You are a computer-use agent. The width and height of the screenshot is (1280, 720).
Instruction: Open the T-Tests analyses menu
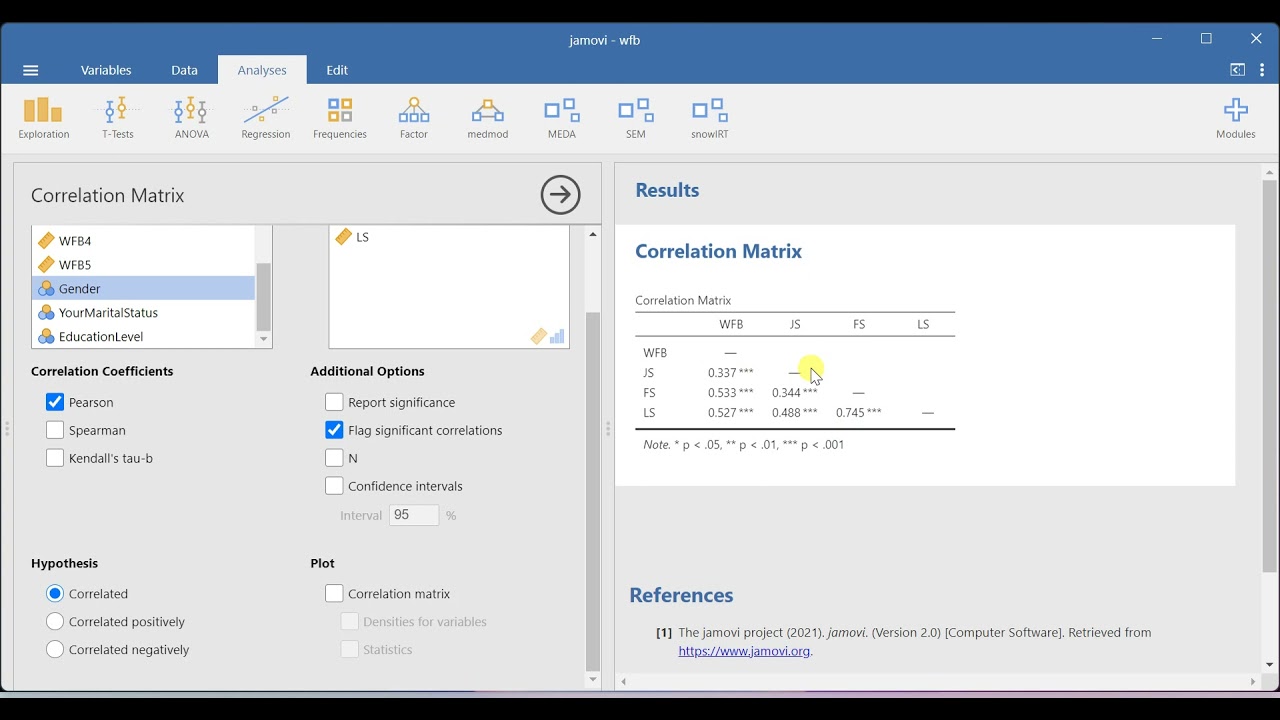[x=117, y=118]
